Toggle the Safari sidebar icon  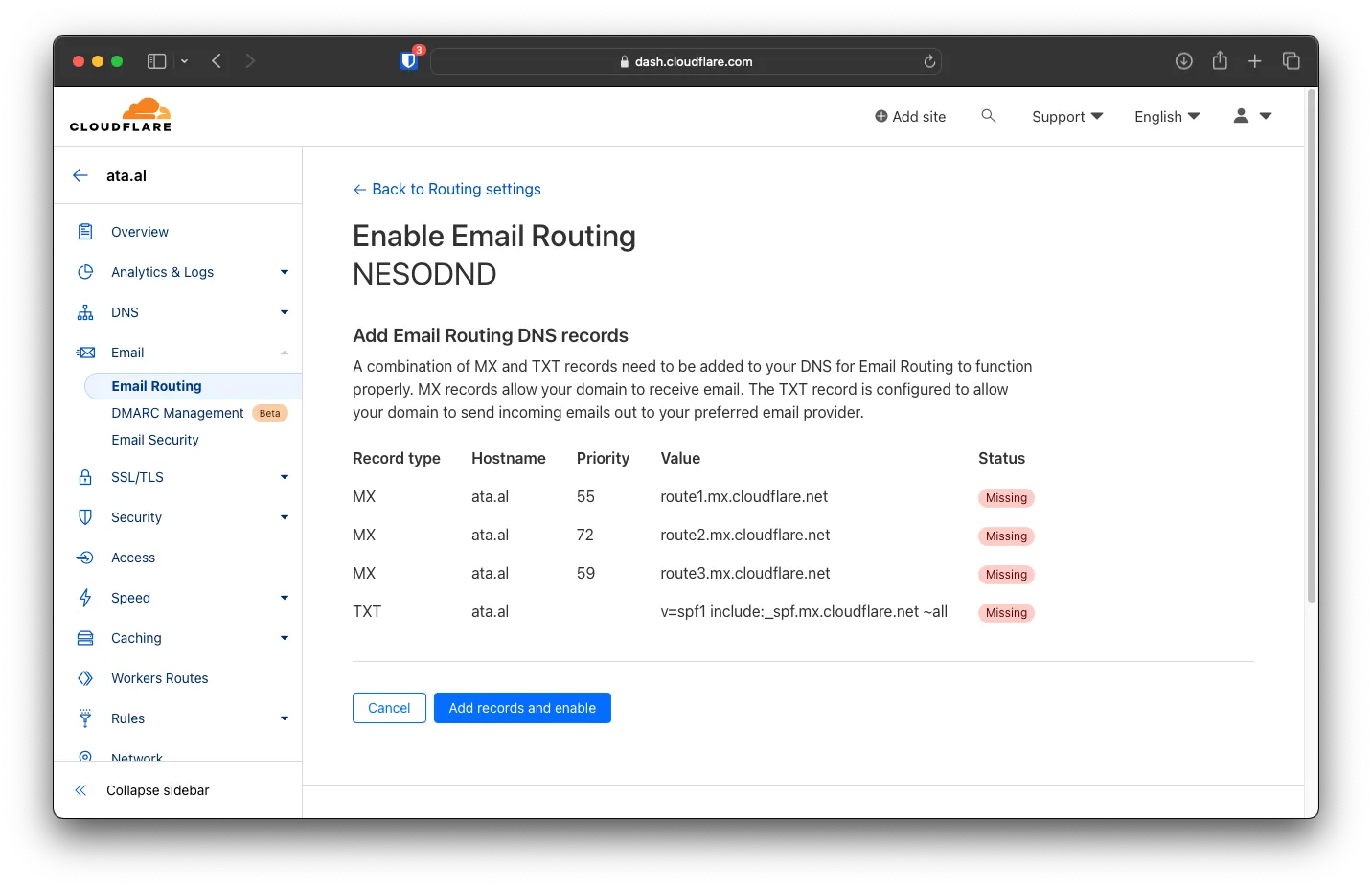coord(156,61)
